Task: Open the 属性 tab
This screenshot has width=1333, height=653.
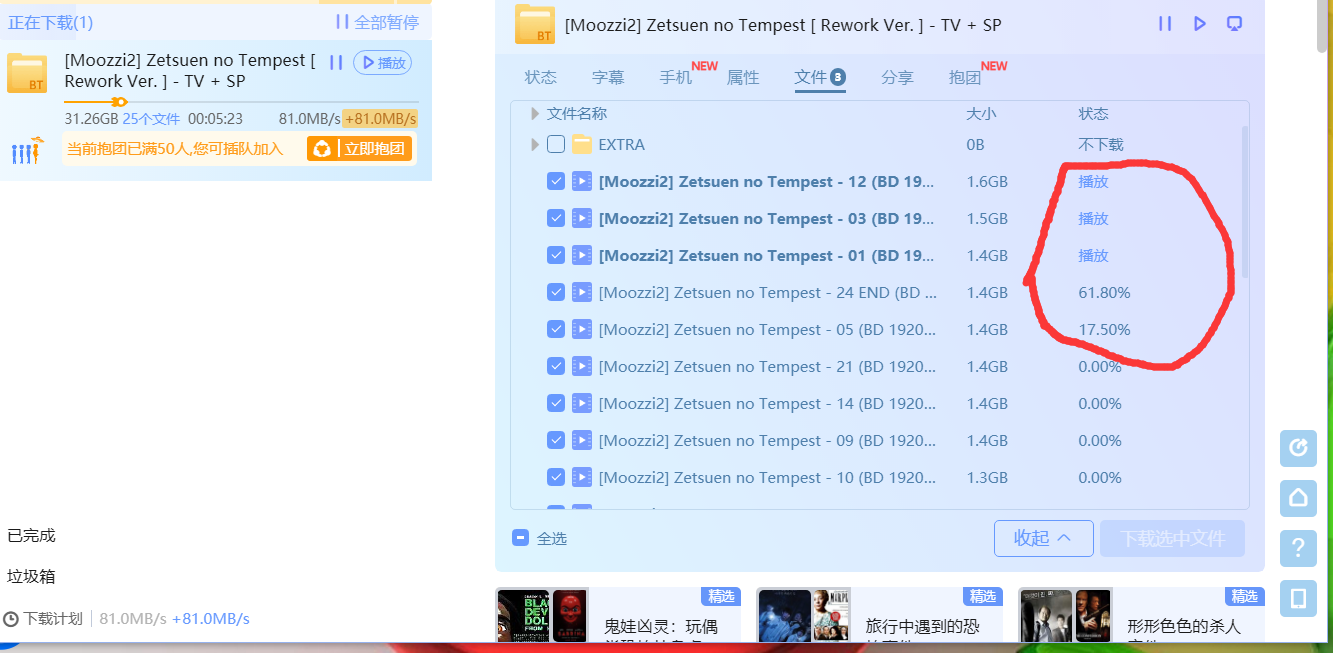Action: click(x=743, y=77)
